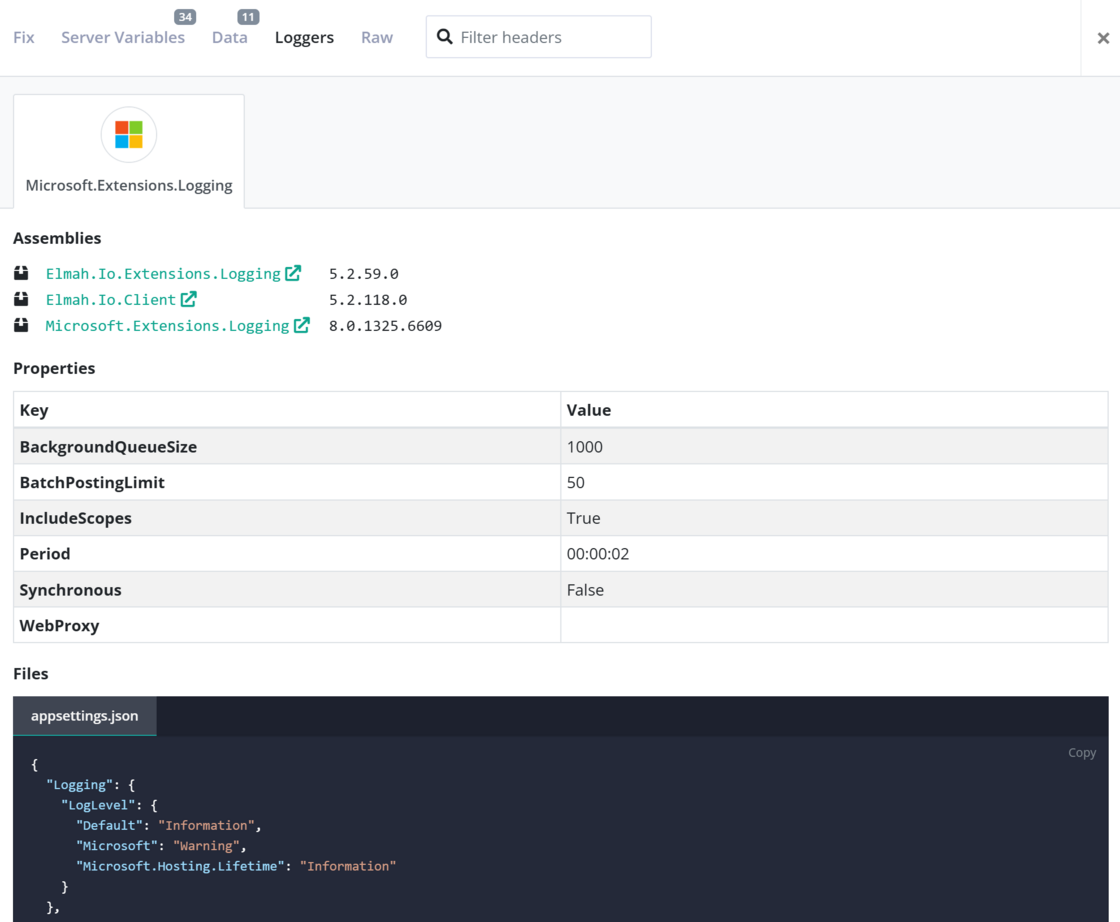1120x922 pixels.
Task: Click the 11 badge above Data
Action: click(248, 16)
